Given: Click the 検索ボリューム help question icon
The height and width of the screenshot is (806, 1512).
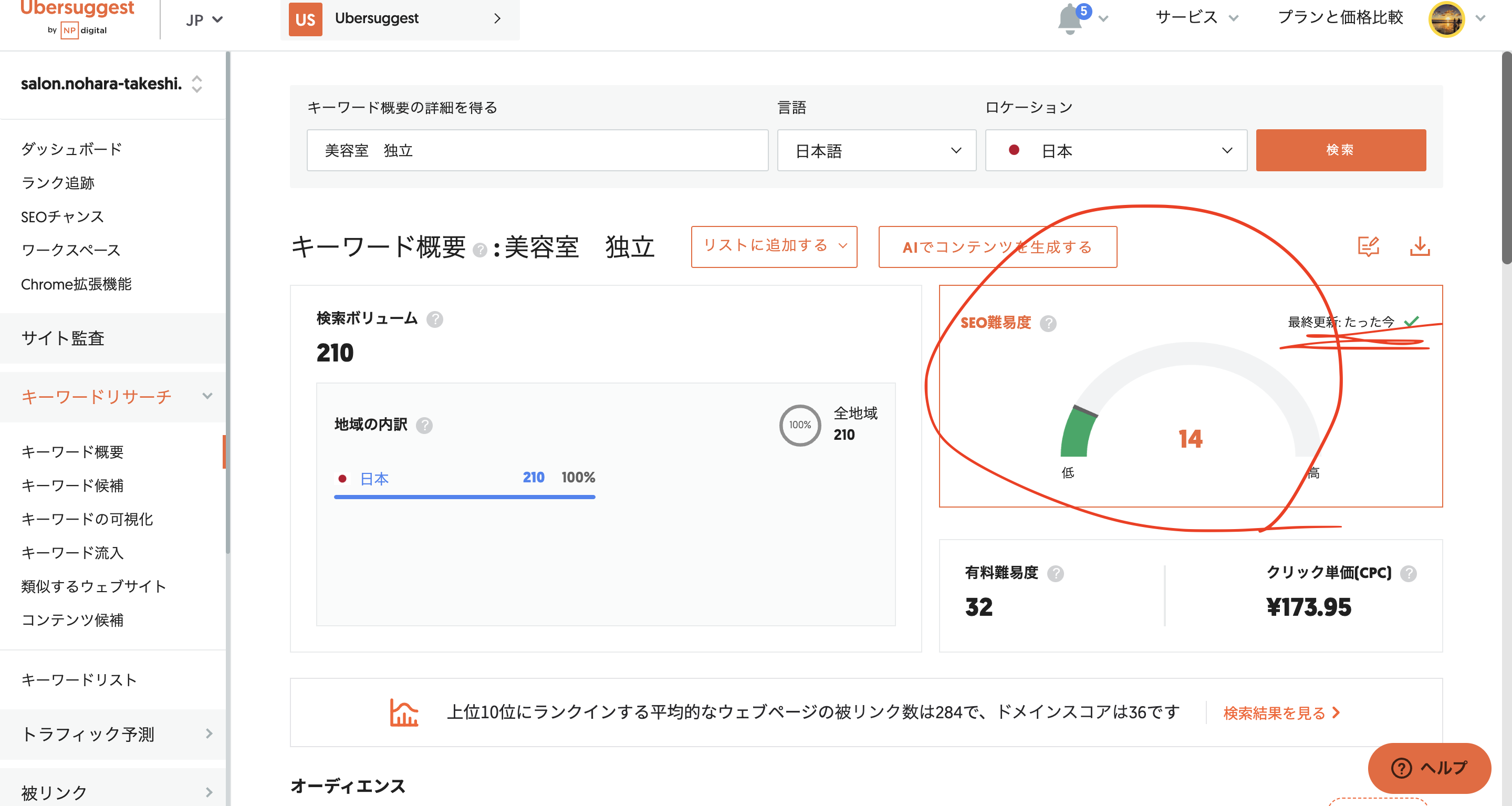Looking at the screenshot, I should (435, 319).
